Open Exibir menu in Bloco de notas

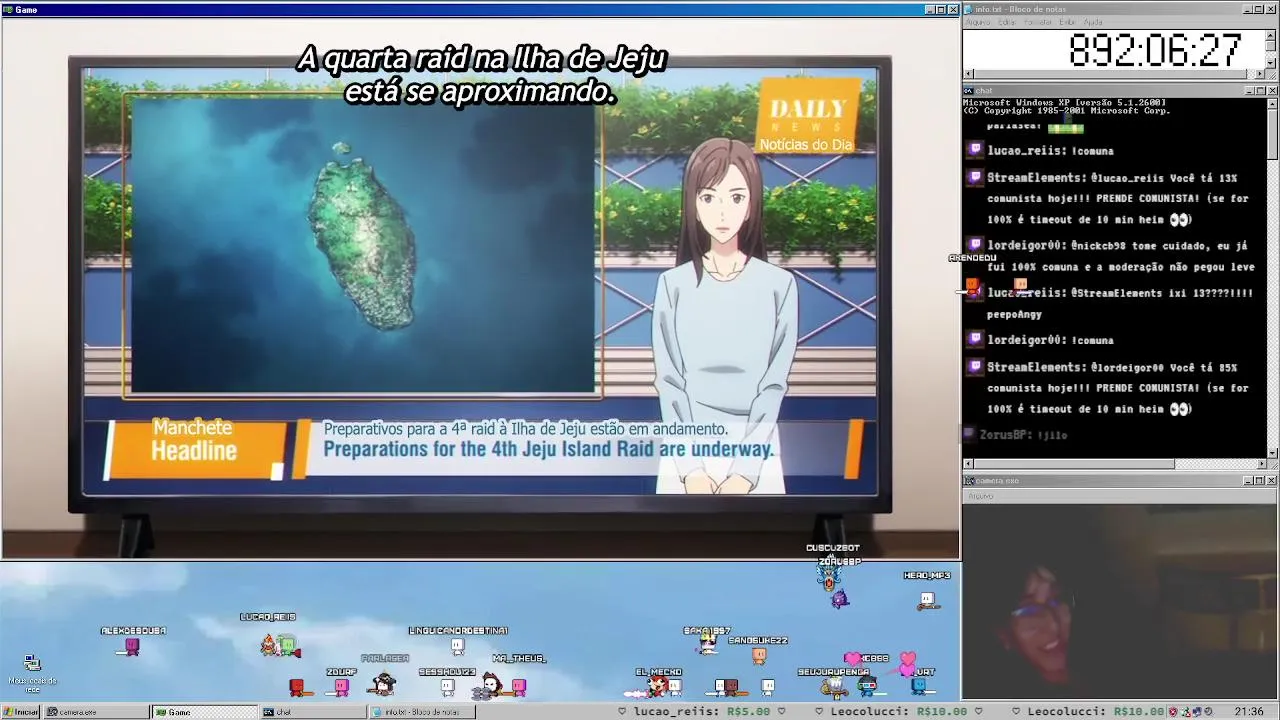[x=1068, y=22]
